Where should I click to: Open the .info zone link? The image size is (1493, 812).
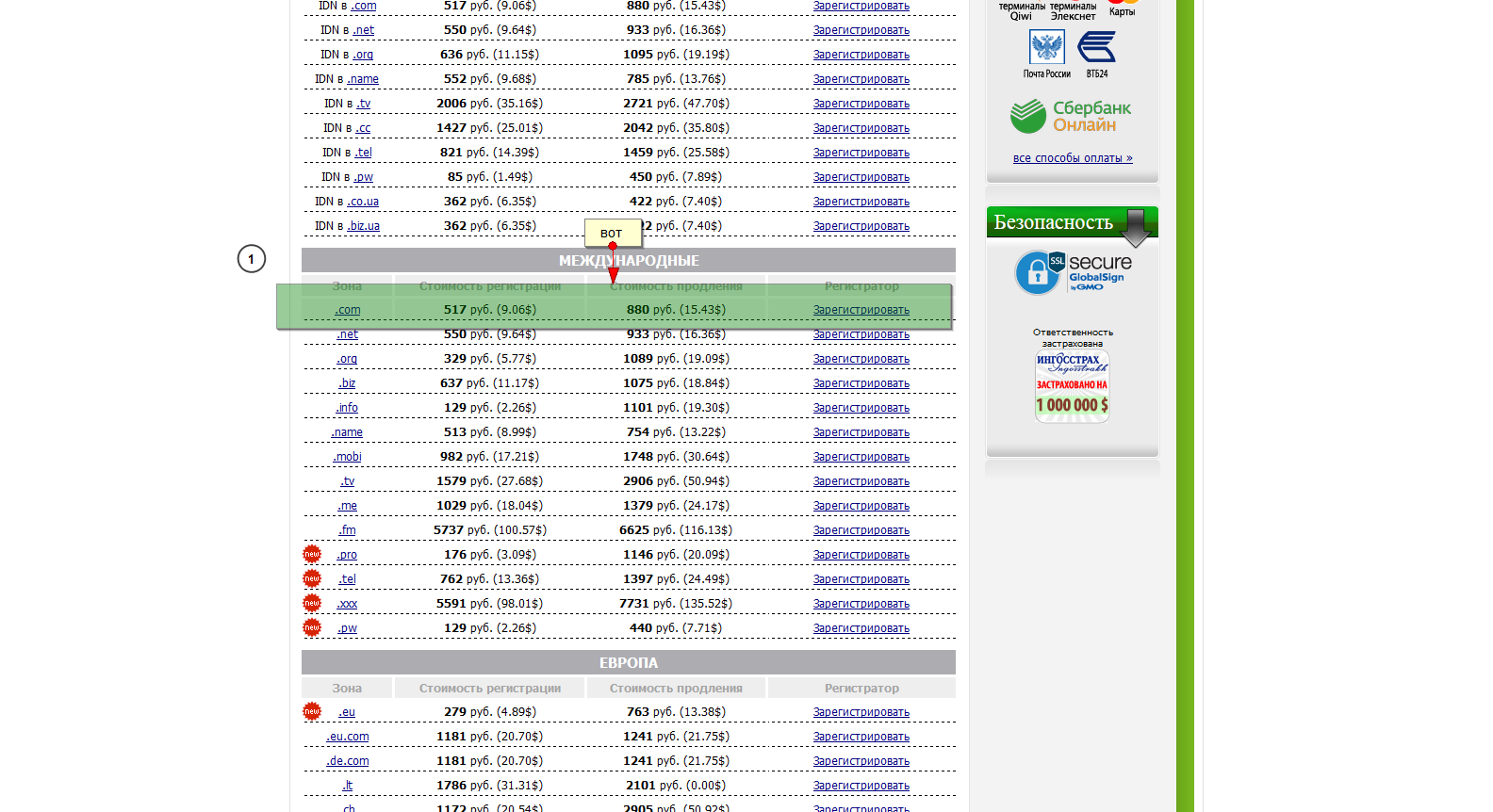click(x=348, y=408)
